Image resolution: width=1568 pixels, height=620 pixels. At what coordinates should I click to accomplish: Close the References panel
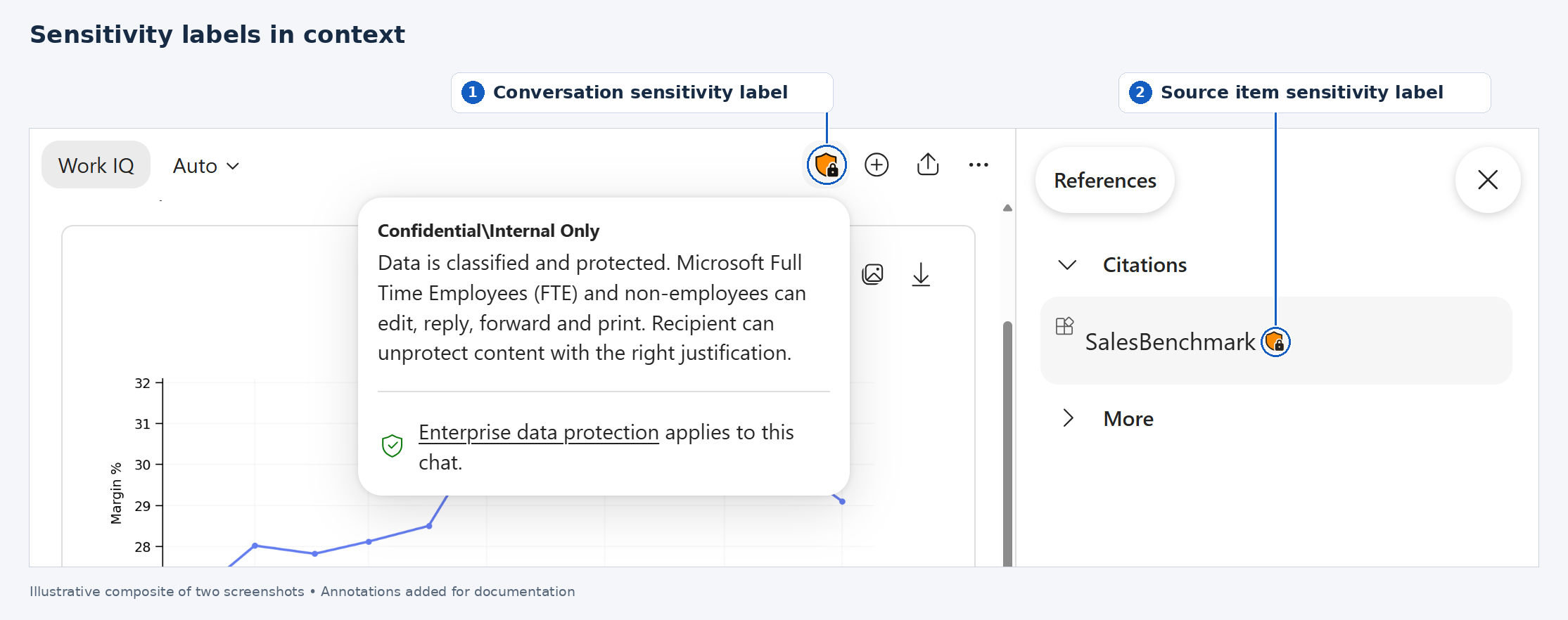pyautogui.click(x=1488, y=180)
